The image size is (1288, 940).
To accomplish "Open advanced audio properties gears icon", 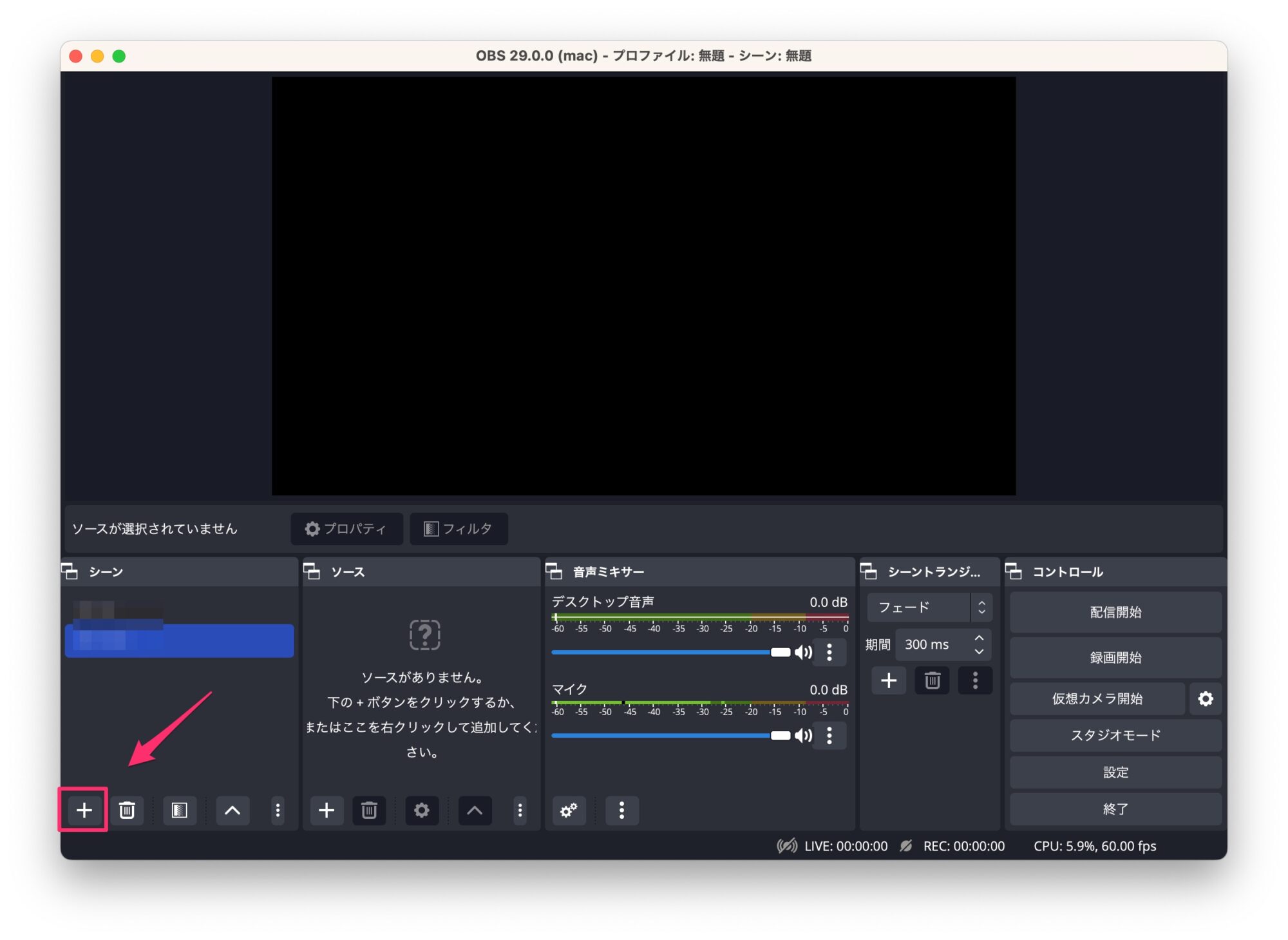I will tap(569, 810).
